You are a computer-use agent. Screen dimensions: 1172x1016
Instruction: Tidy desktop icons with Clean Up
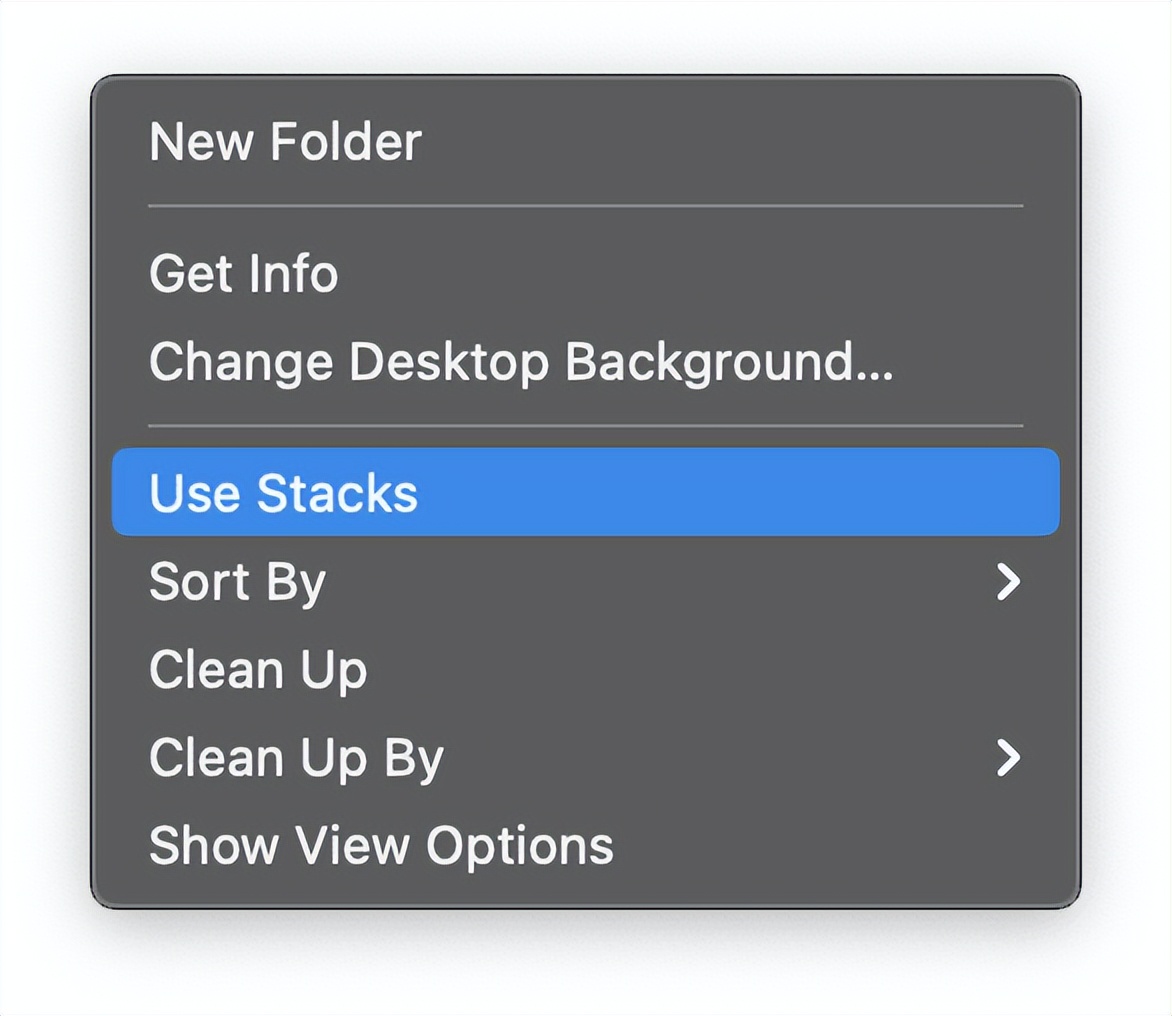click(x=258, y=670)
